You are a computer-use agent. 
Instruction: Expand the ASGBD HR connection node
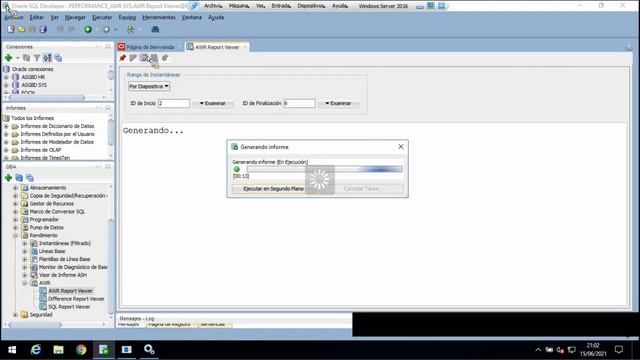click(6, 77)
